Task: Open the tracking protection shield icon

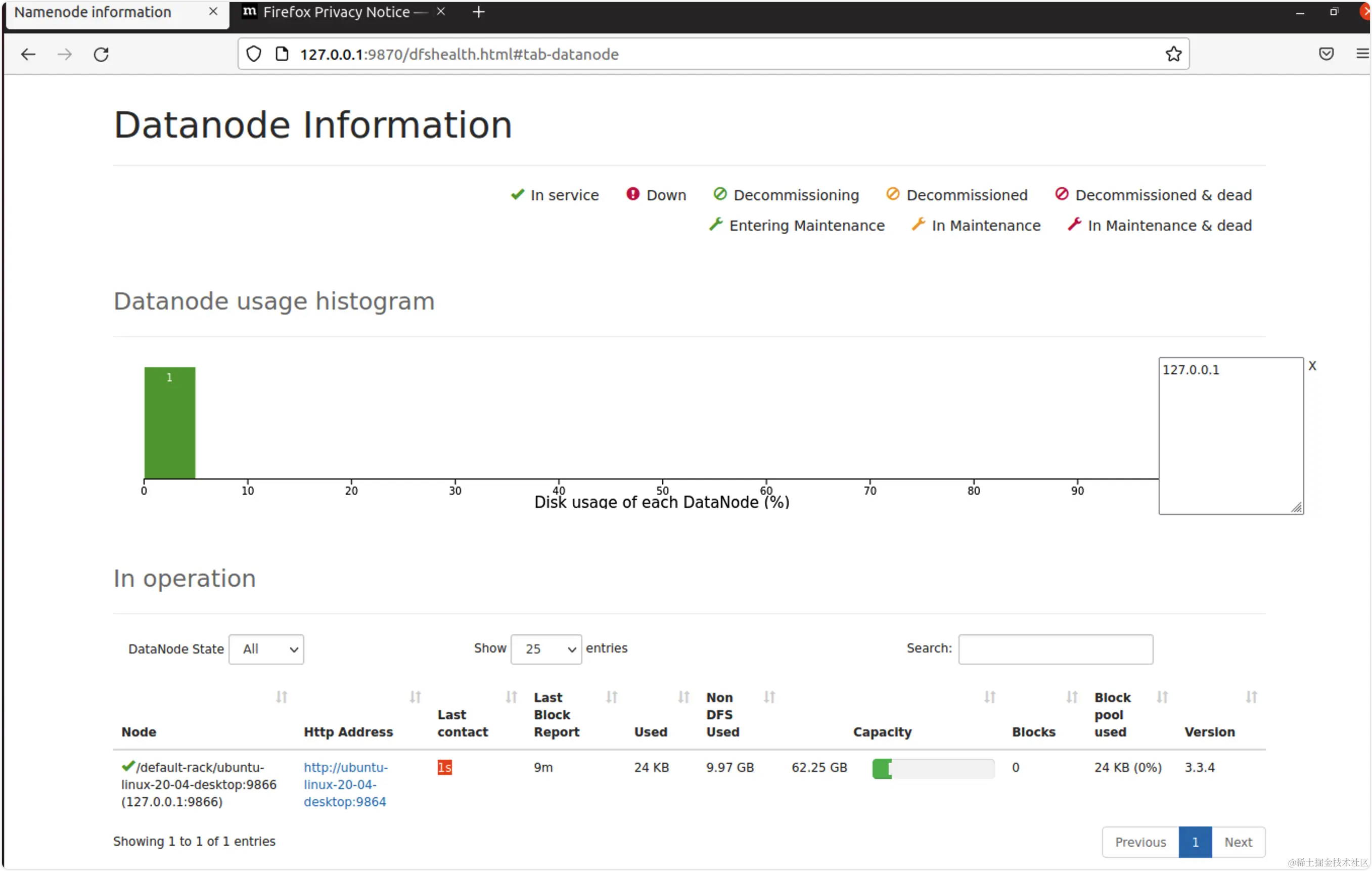Action: point(254,54)
